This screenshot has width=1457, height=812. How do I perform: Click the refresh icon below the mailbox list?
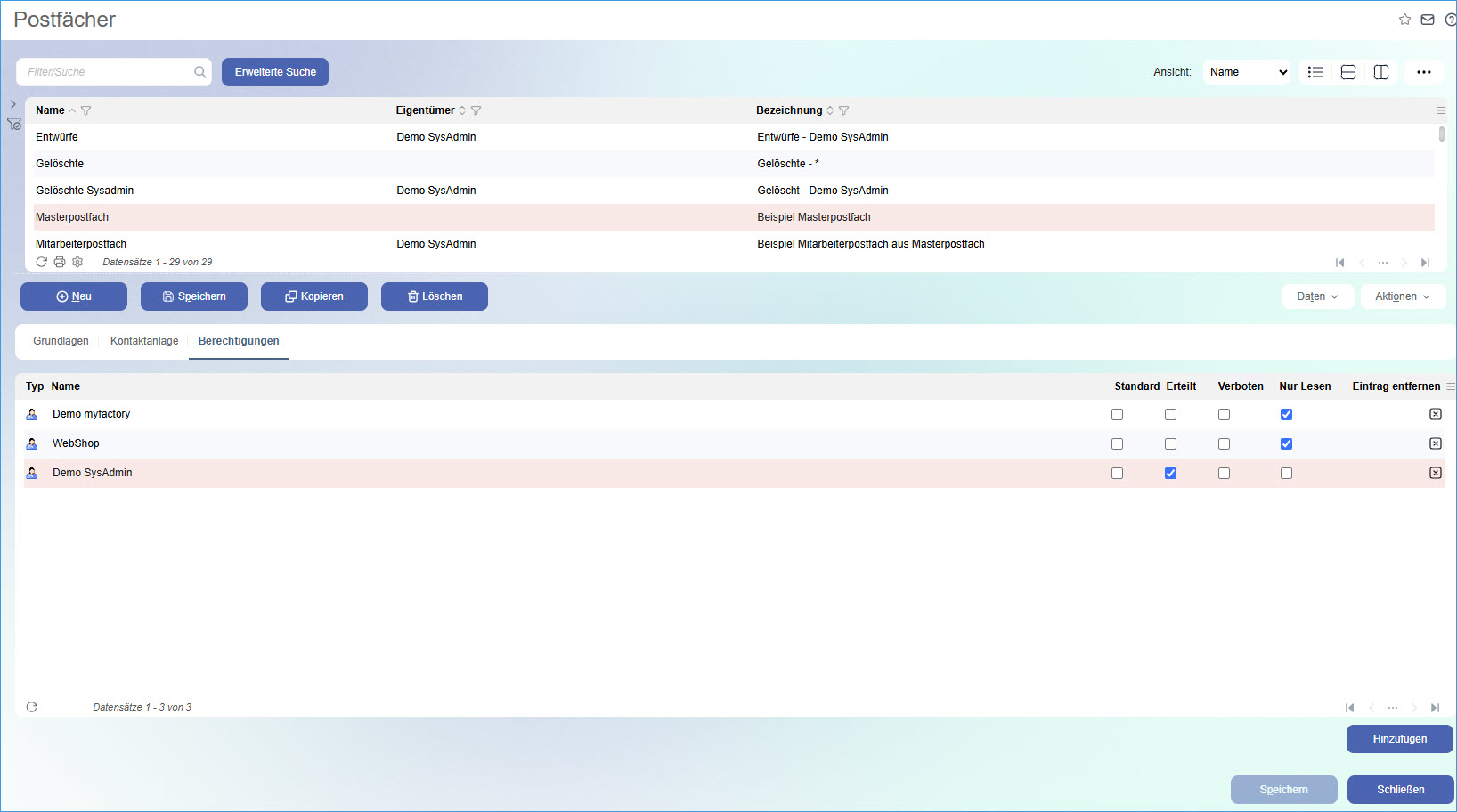(42, 262)
